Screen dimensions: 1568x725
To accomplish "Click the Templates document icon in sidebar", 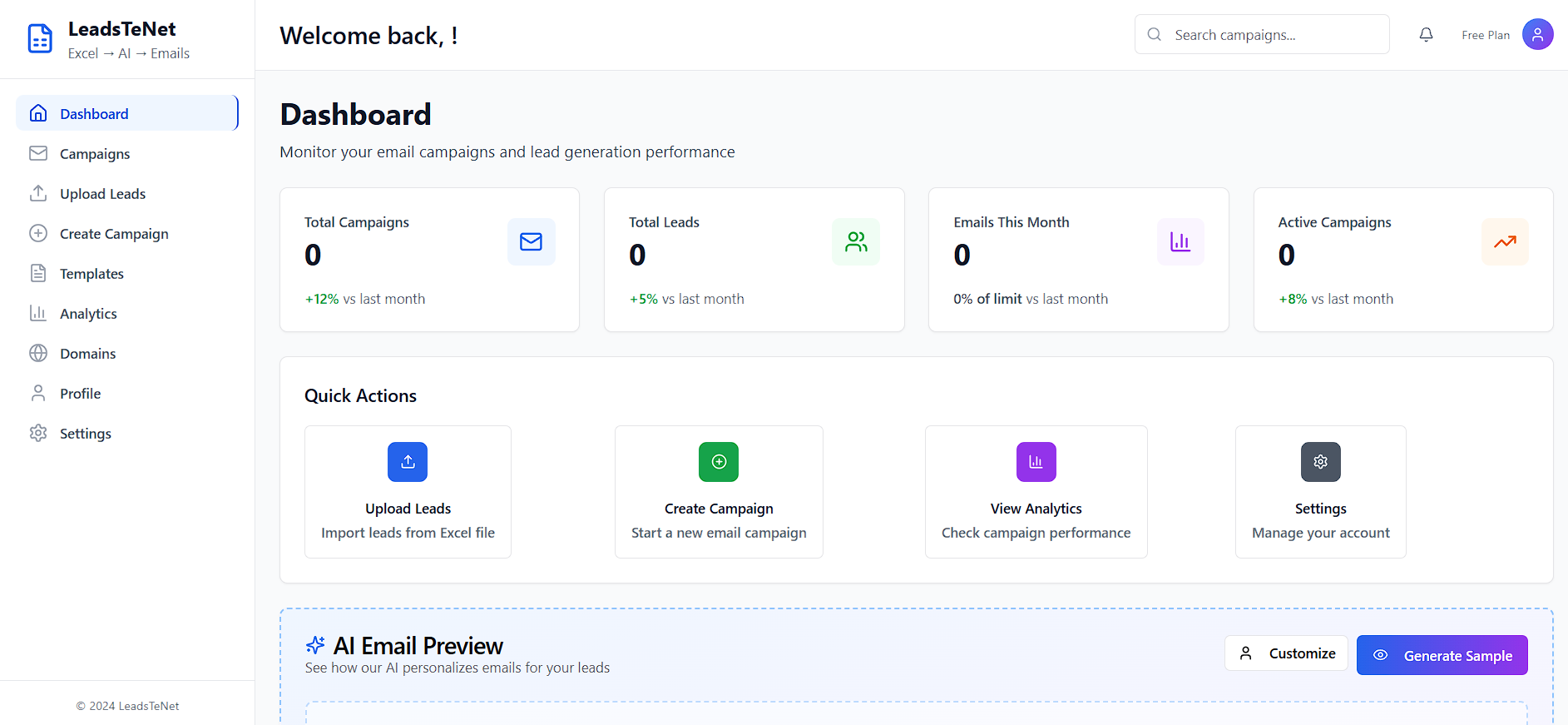I will 38,273.
